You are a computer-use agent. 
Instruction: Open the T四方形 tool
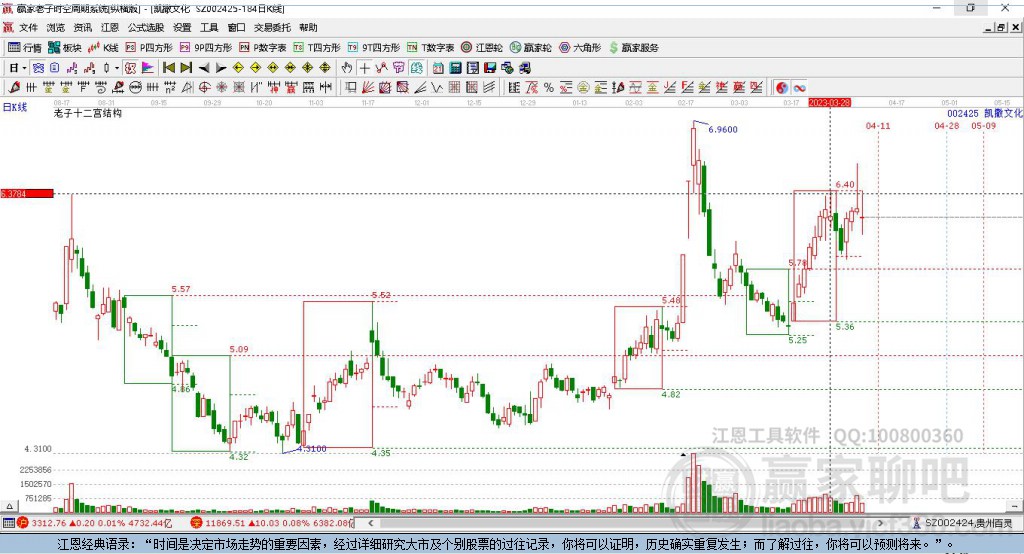click(x=317, y=48)
